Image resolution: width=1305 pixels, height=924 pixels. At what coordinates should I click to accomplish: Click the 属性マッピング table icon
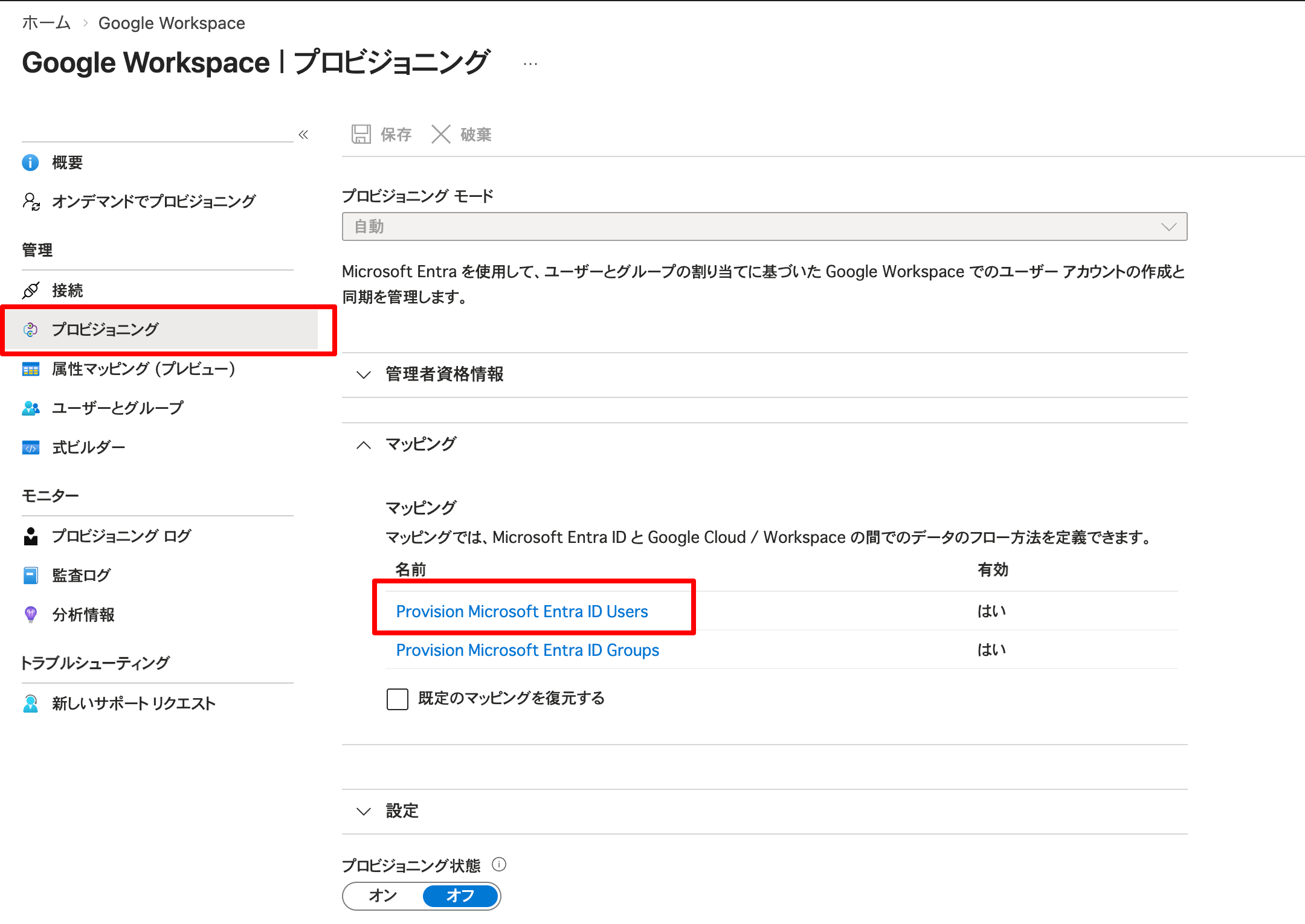point(31,369)
